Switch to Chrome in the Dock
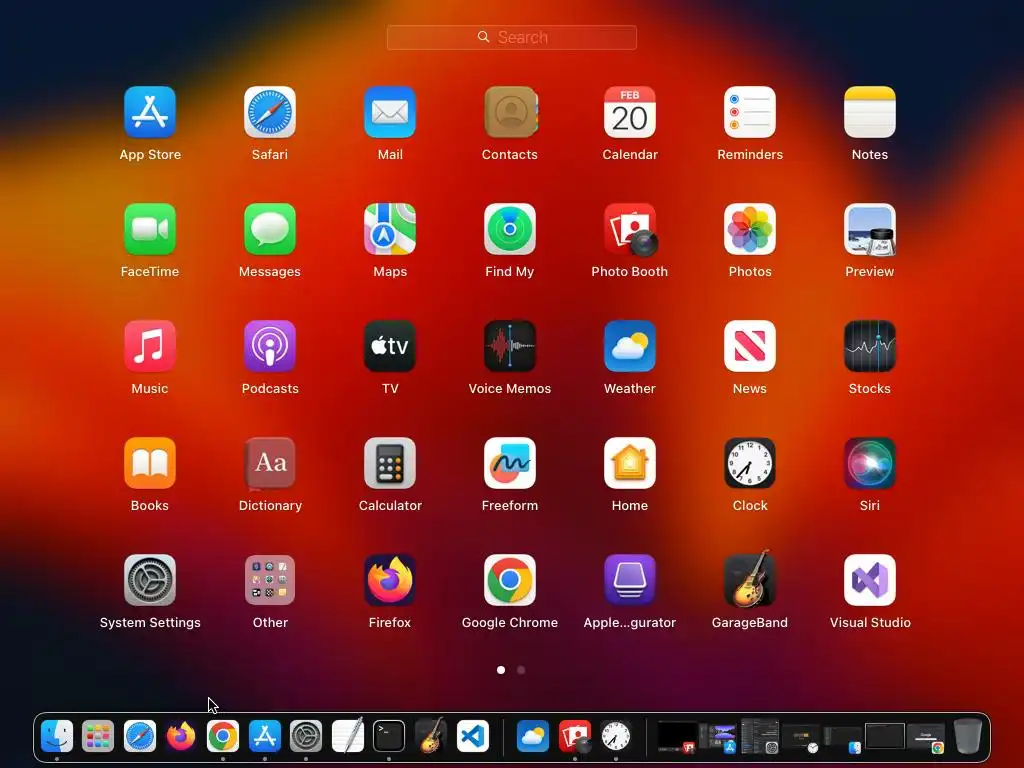The image size is (1024, 768). pyautogui.click(x=223, y=736)
